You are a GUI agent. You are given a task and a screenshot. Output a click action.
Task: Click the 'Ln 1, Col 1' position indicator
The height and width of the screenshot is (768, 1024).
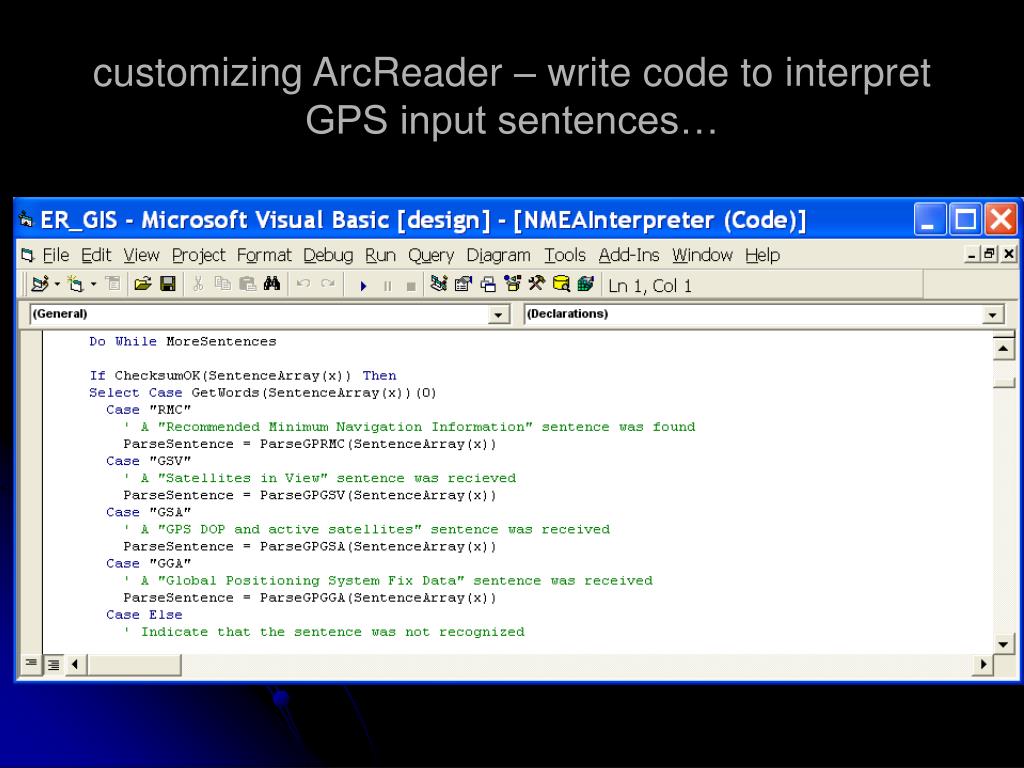650,285
